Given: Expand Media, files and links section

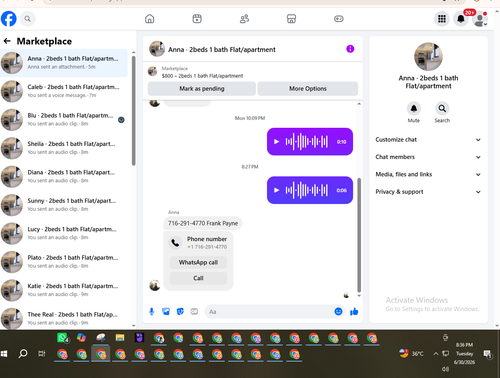Looking at the screenshot, I should point(428,174).
